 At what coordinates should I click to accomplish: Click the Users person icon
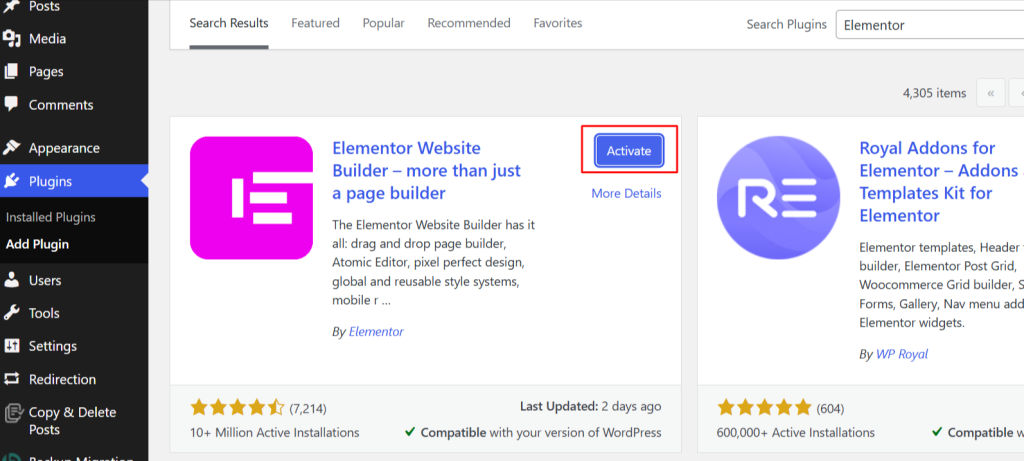tap(11, 280)
